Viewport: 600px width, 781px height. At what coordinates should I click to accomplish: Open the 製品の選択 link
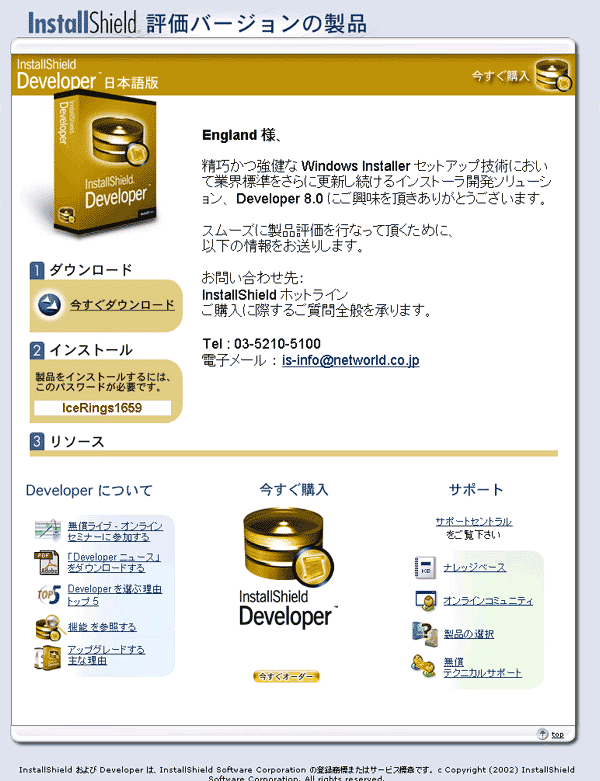click(x=469, y=634)
